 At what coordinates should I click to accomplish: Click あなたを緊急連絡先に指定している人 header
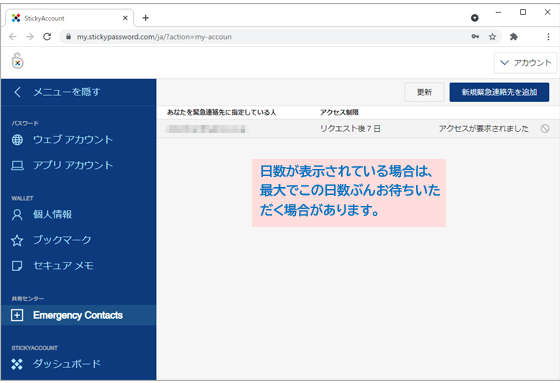221,112
